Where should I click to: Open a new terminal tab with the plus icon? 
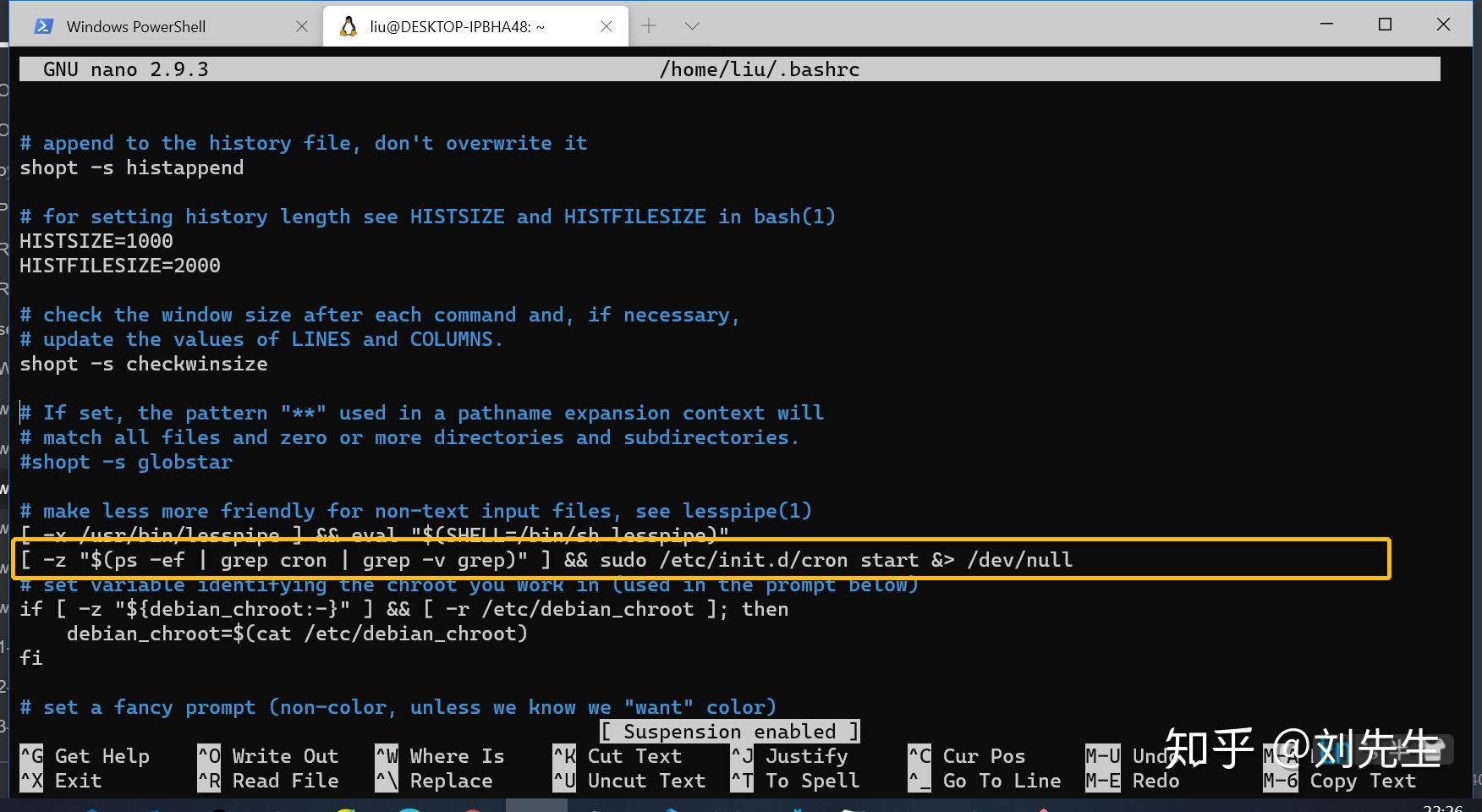[648, 25]
